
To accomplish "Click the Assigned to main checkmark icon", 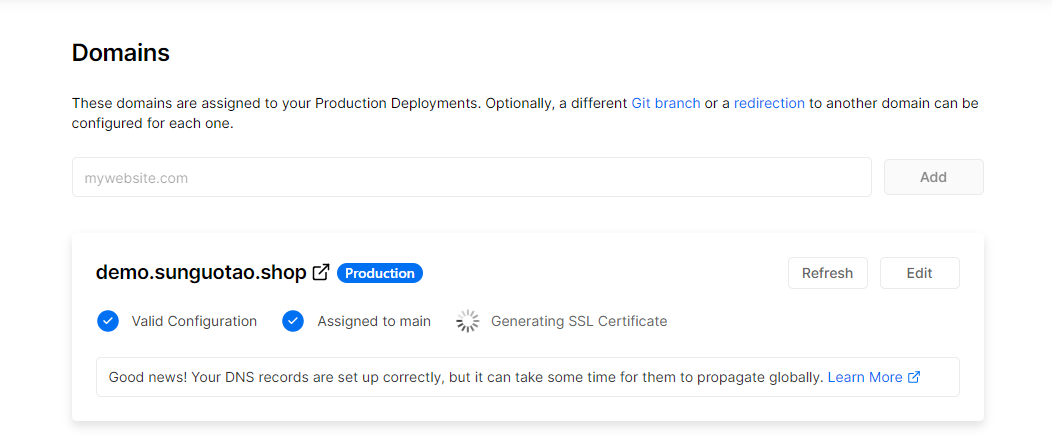I will (293, 321).
